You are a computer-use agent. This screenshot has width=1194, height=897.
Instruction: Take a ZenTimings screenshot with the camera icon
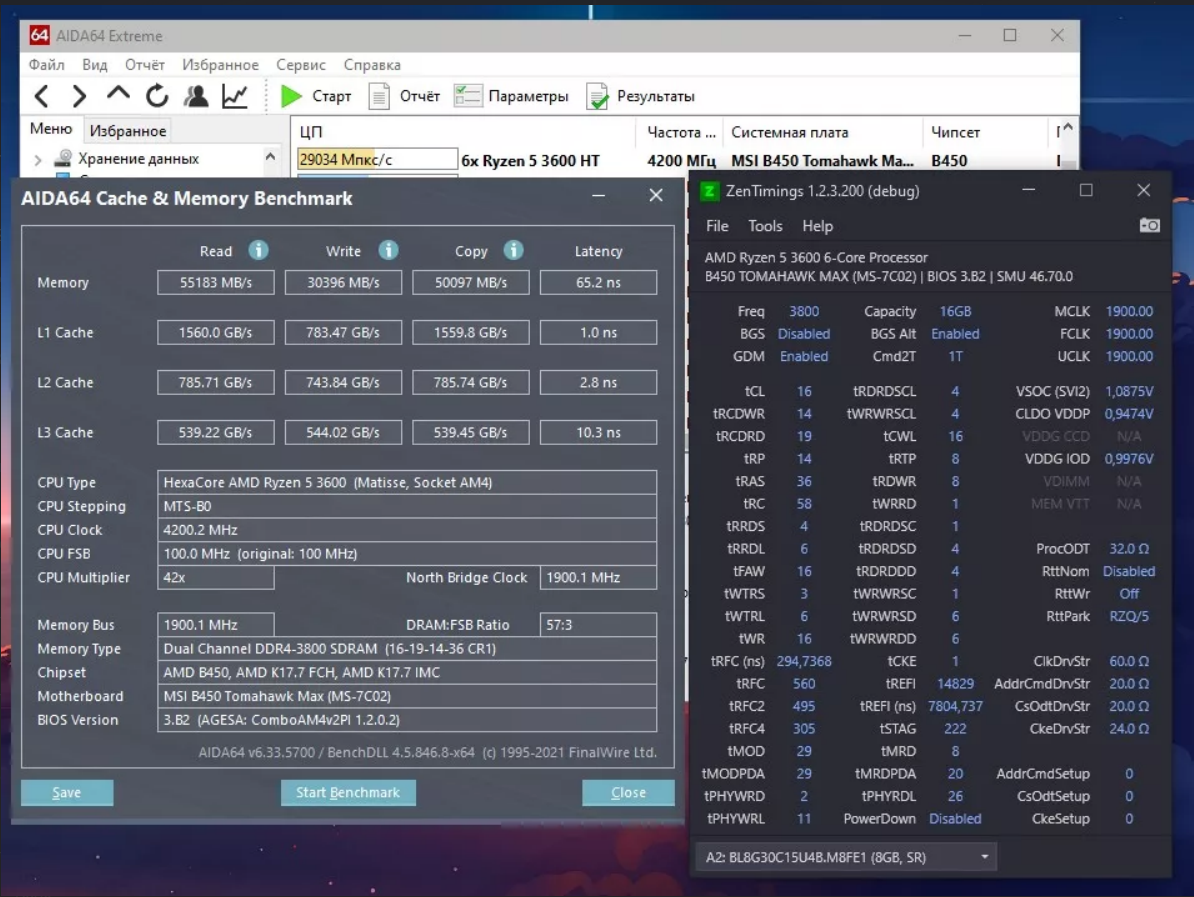pos(1149,225)
